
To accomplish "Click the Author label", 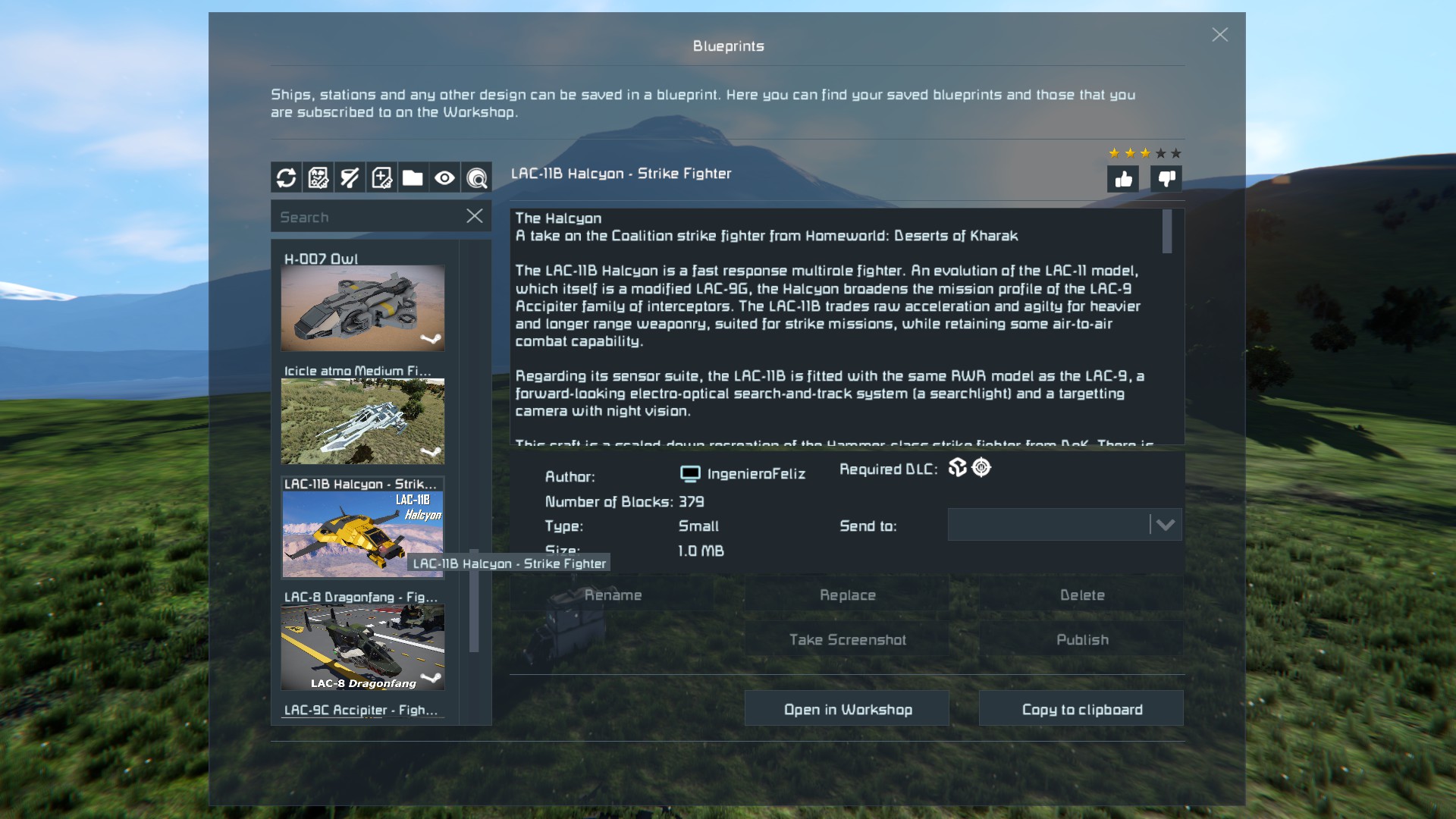I will point(570,477).
